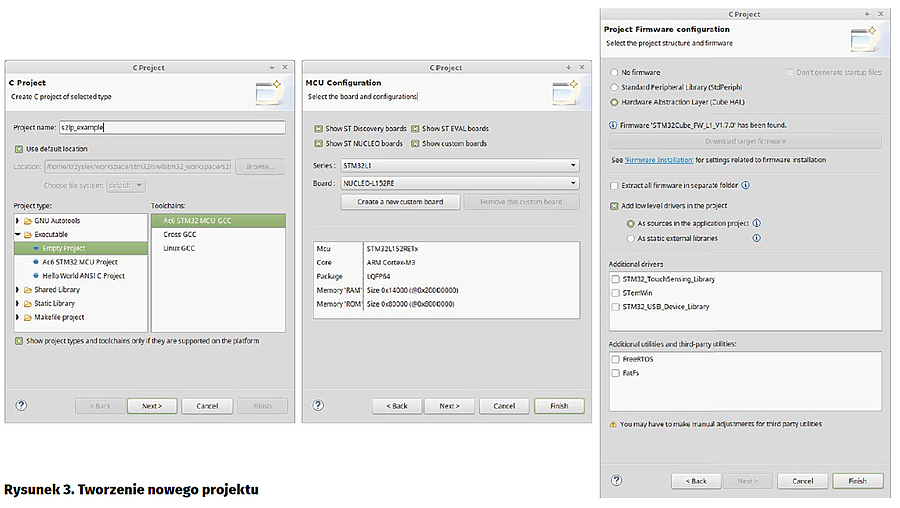This screenshot has width=900, height=508.
Task: Open the Board dropdown showing NUCLEO-L152RE
Action: [x=459, y=182]
